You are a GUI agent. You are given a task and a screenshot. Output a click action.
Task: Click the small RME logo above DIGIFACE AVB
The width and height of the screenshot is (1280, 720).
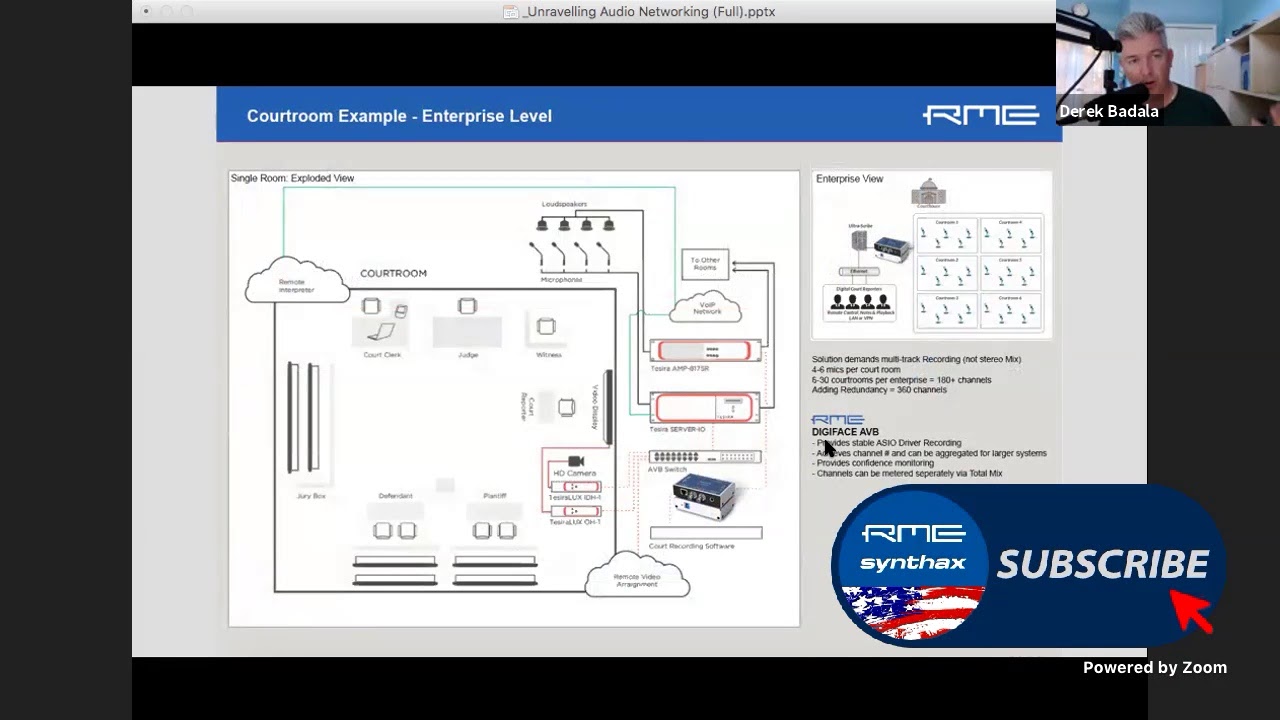[838, 420]
